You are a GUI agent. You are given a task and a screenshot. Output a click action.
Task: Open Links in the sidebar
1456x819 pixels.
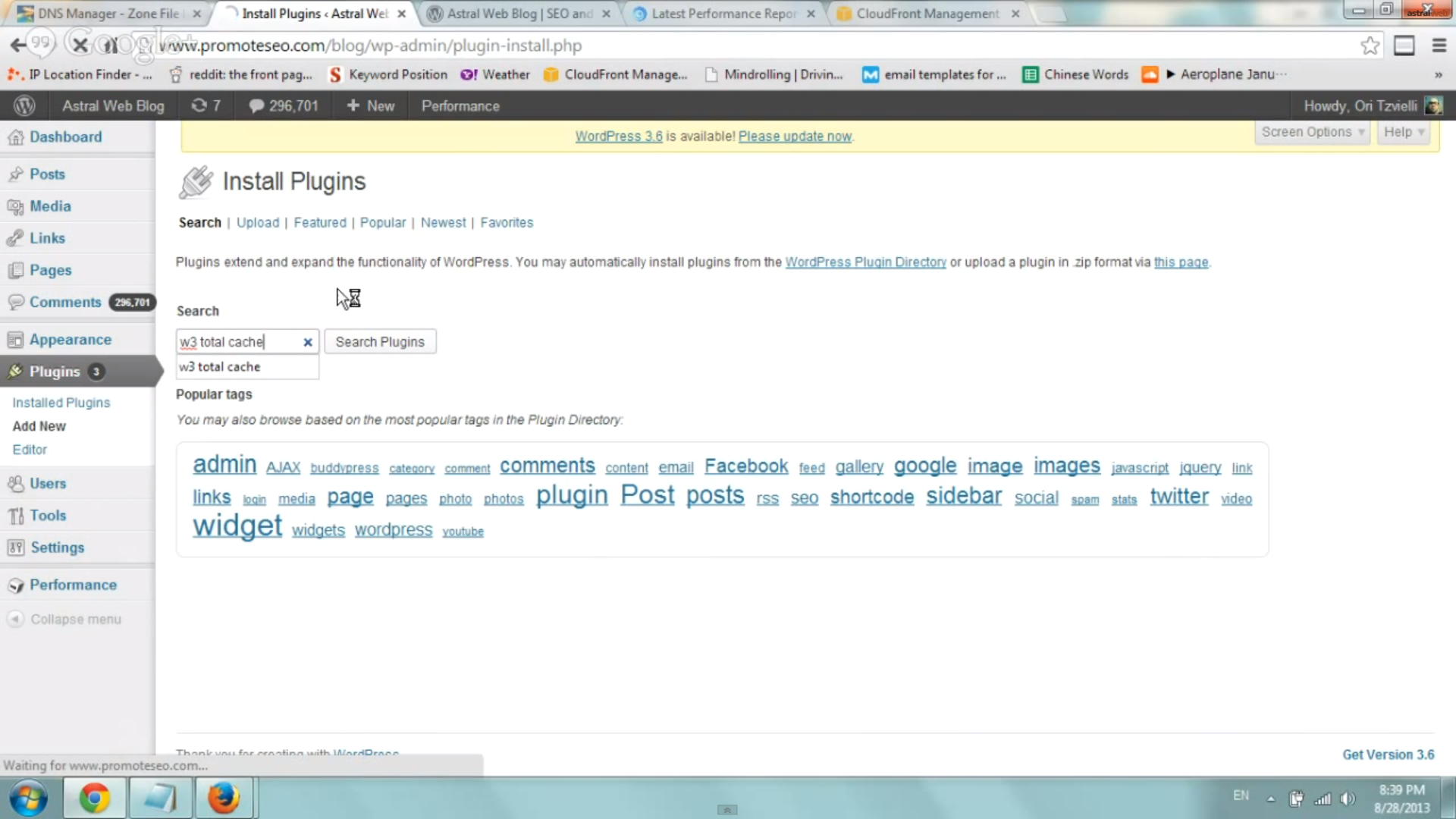click(47, 238)
